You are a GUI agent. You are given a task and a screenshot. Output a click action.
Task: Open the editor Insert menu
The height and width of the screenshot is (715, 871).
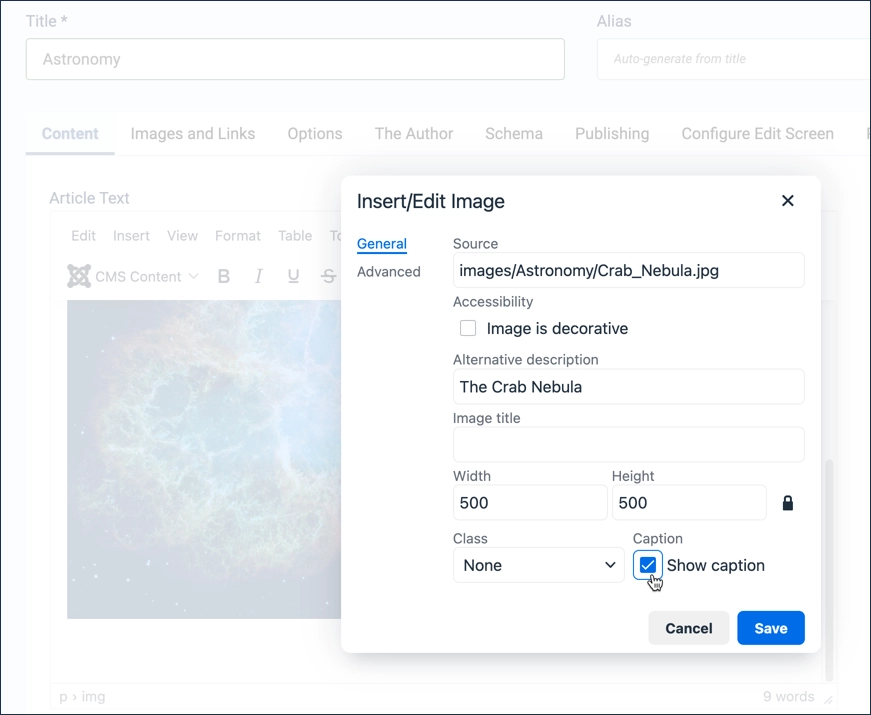(131, 236)
